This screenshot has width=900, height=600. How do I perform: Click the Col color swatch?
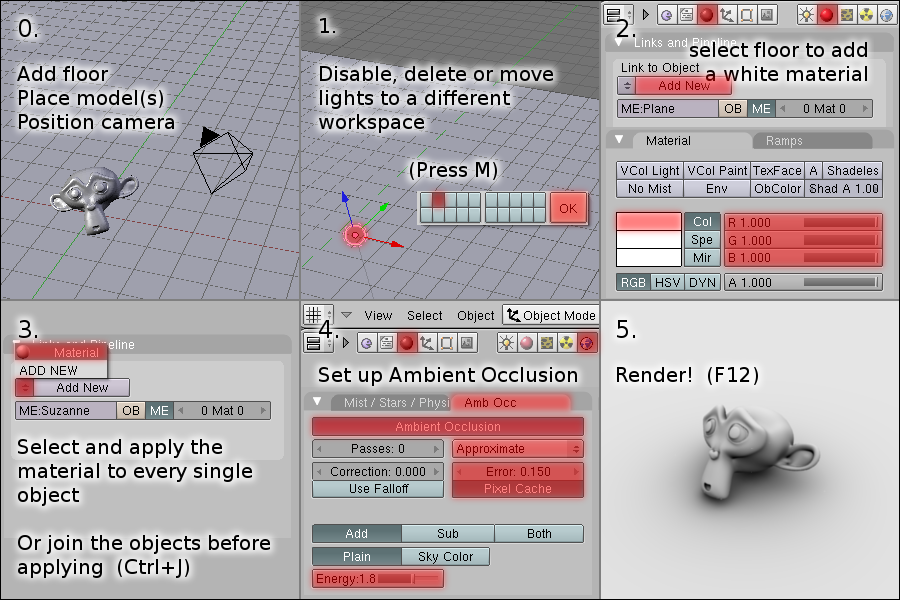[649, 222]
